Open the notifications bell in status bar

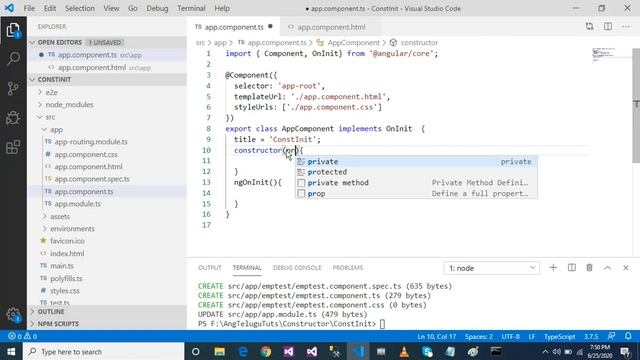pos(628,336)
